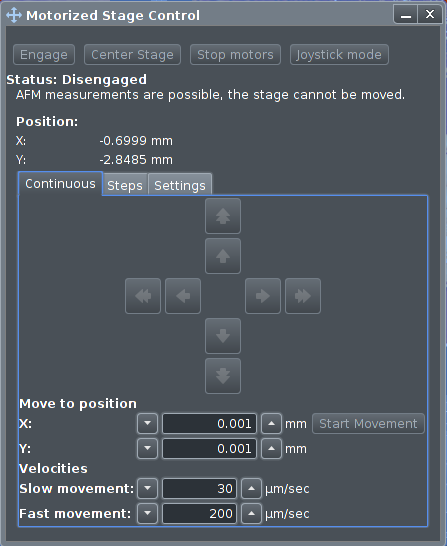Click the Center Stage button

(132, 55)
